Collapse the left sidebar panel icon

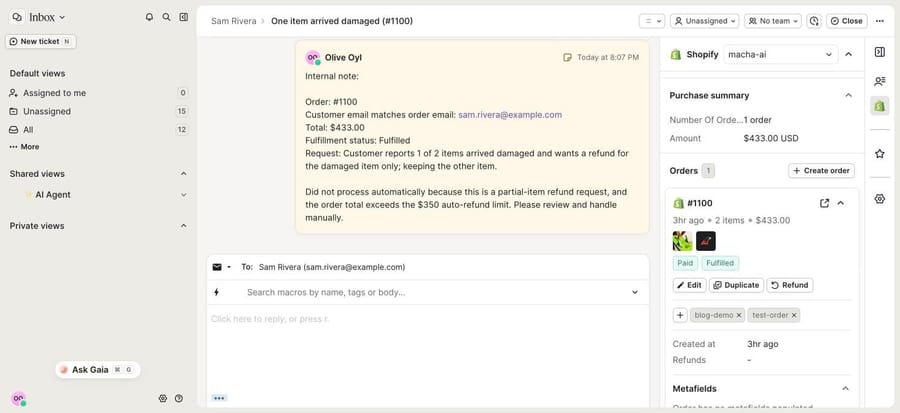click(x=184, y=17)
